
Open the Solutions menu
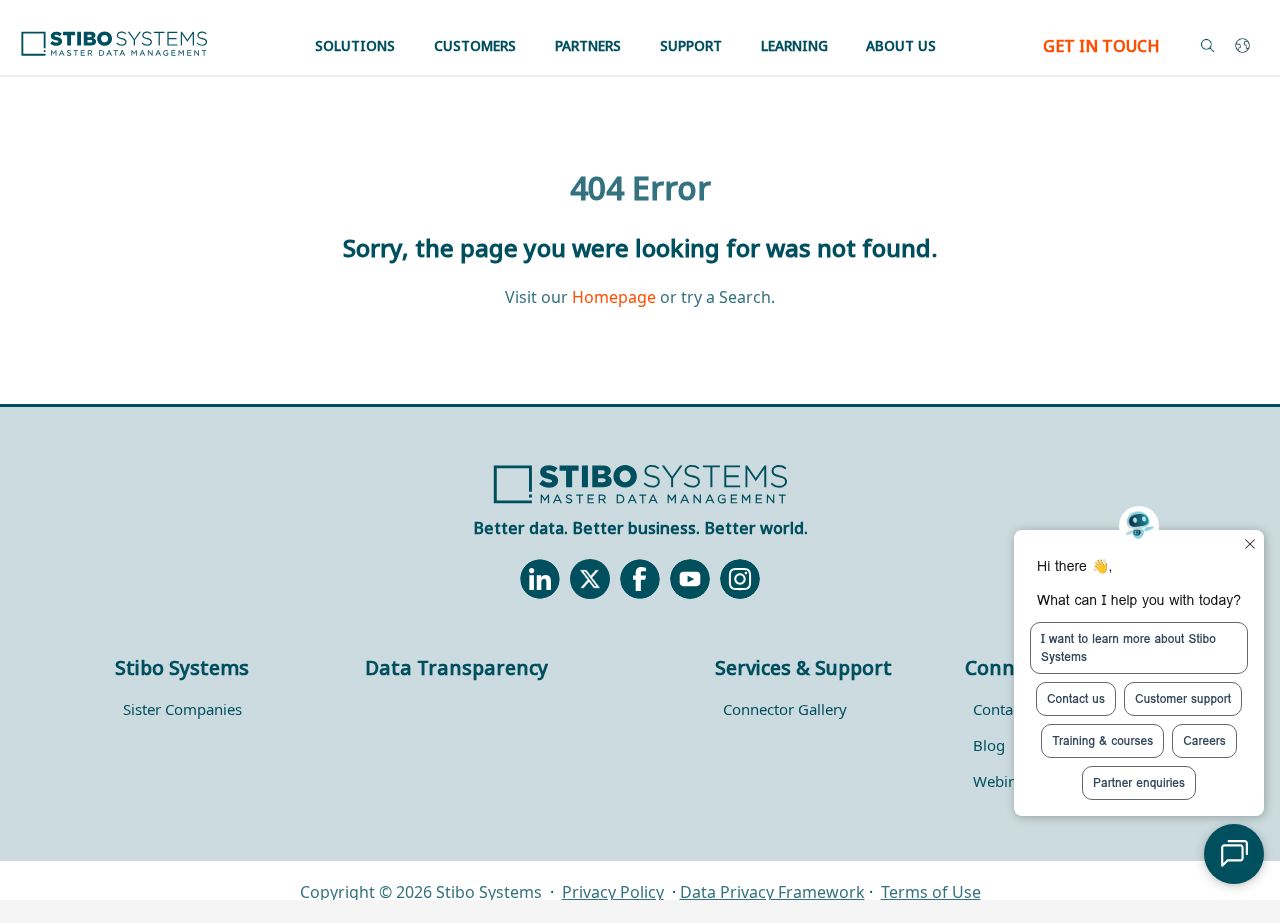[355, 46]
